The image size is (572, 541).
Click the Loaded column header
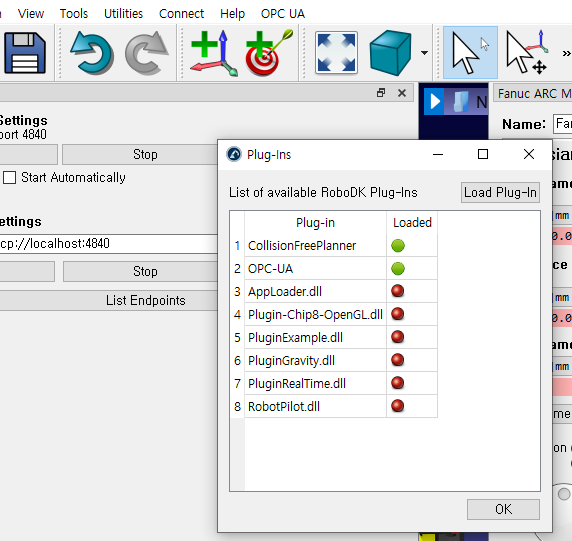[412, 223]
